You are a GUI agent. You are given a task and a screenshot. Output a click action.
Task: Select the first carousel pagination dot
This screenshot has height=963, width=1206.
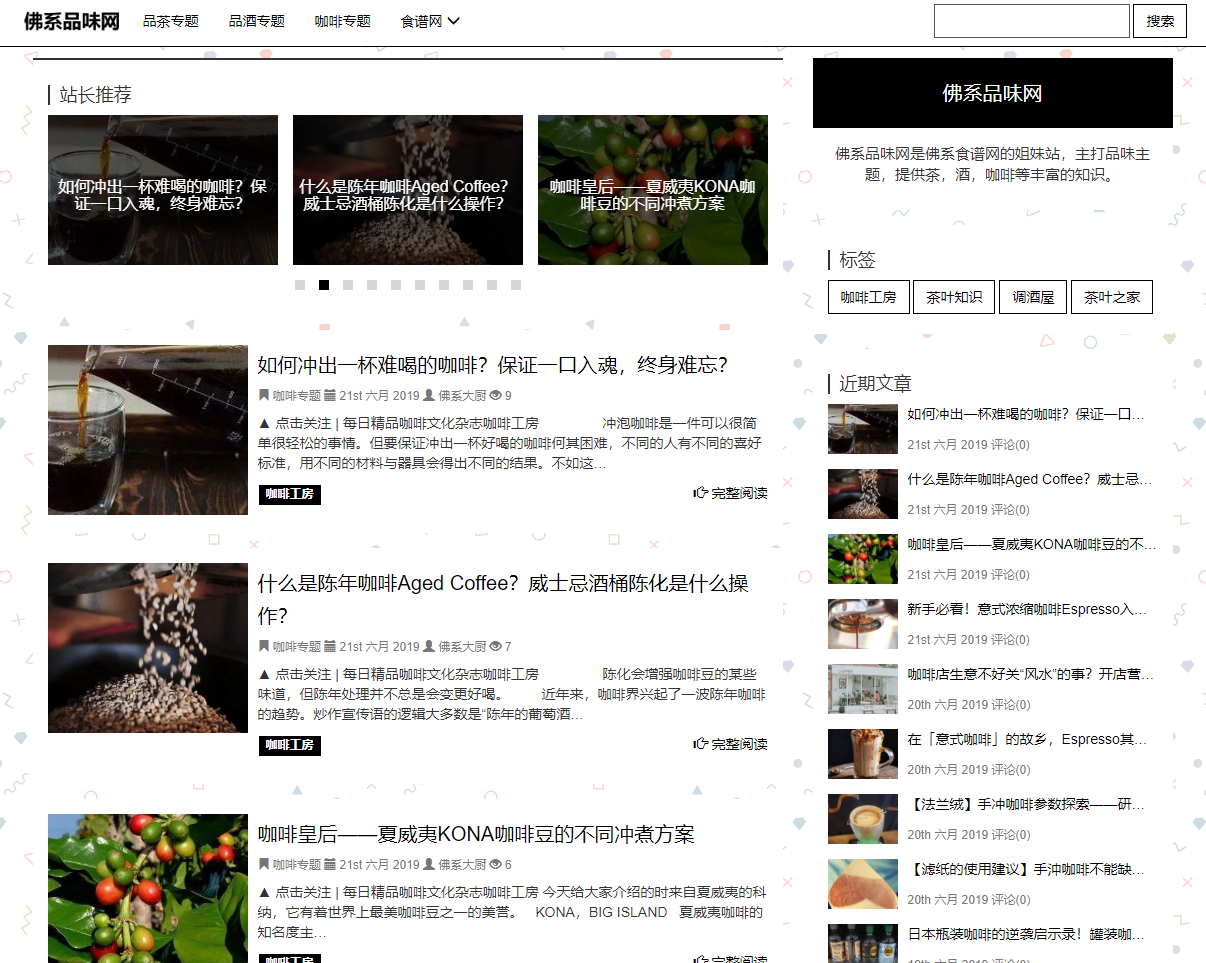tap(300, 285)
